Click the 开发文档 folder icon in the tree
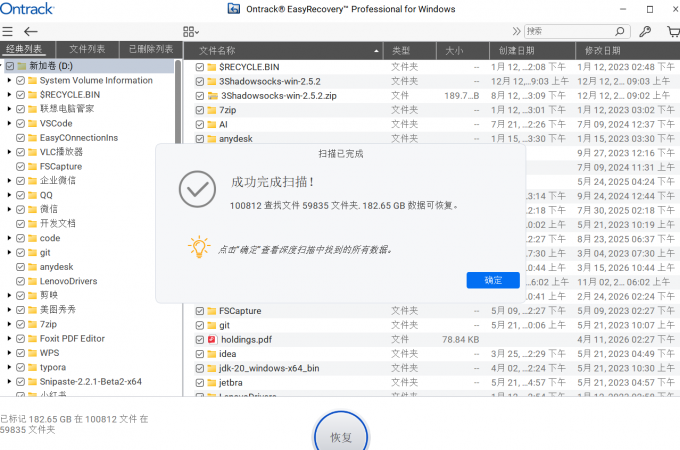680x450 pixels. (x=33, y=224)
